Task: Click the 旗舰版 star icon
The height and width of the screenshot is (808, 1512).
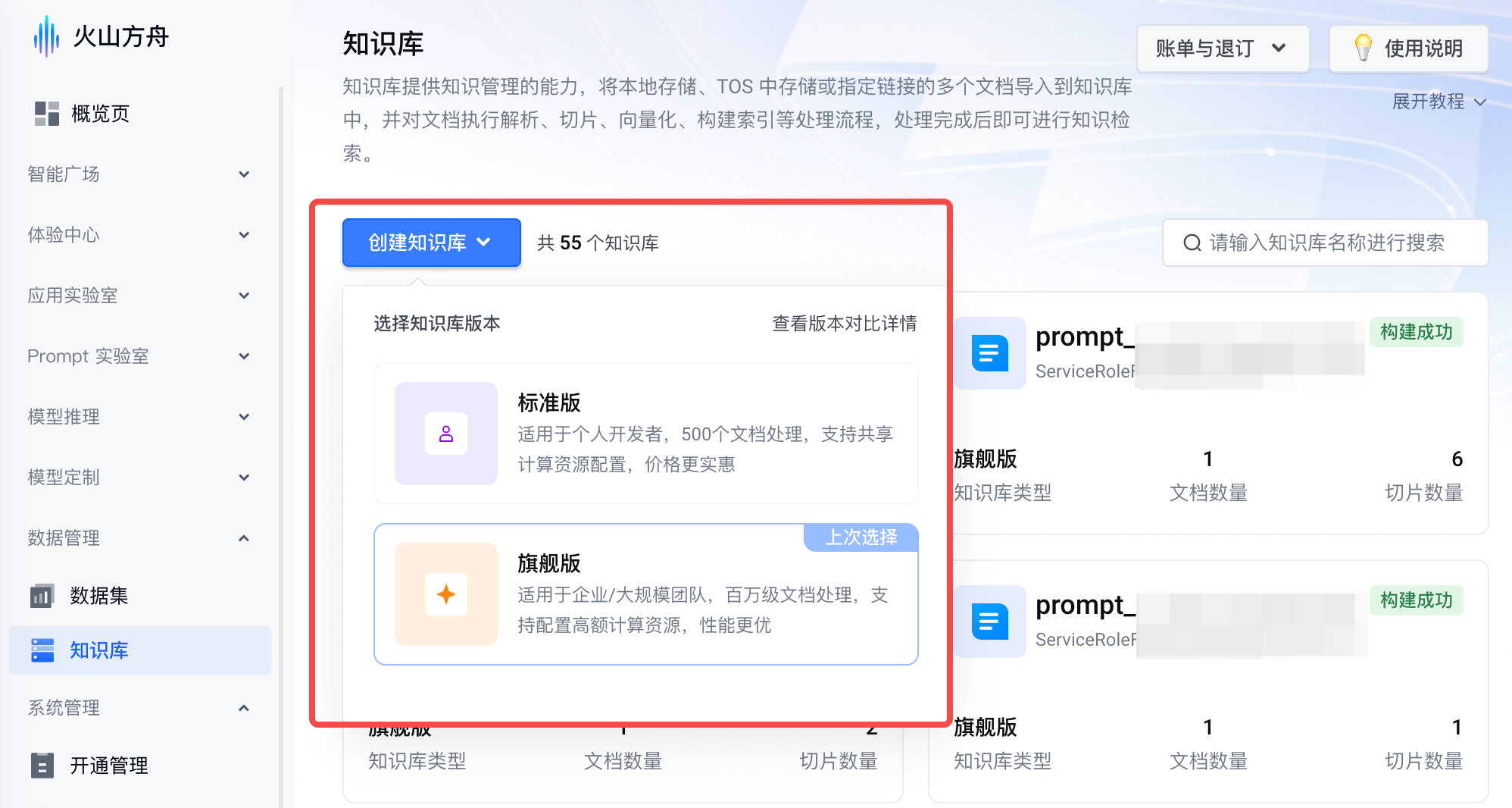Action: (445, 594)
